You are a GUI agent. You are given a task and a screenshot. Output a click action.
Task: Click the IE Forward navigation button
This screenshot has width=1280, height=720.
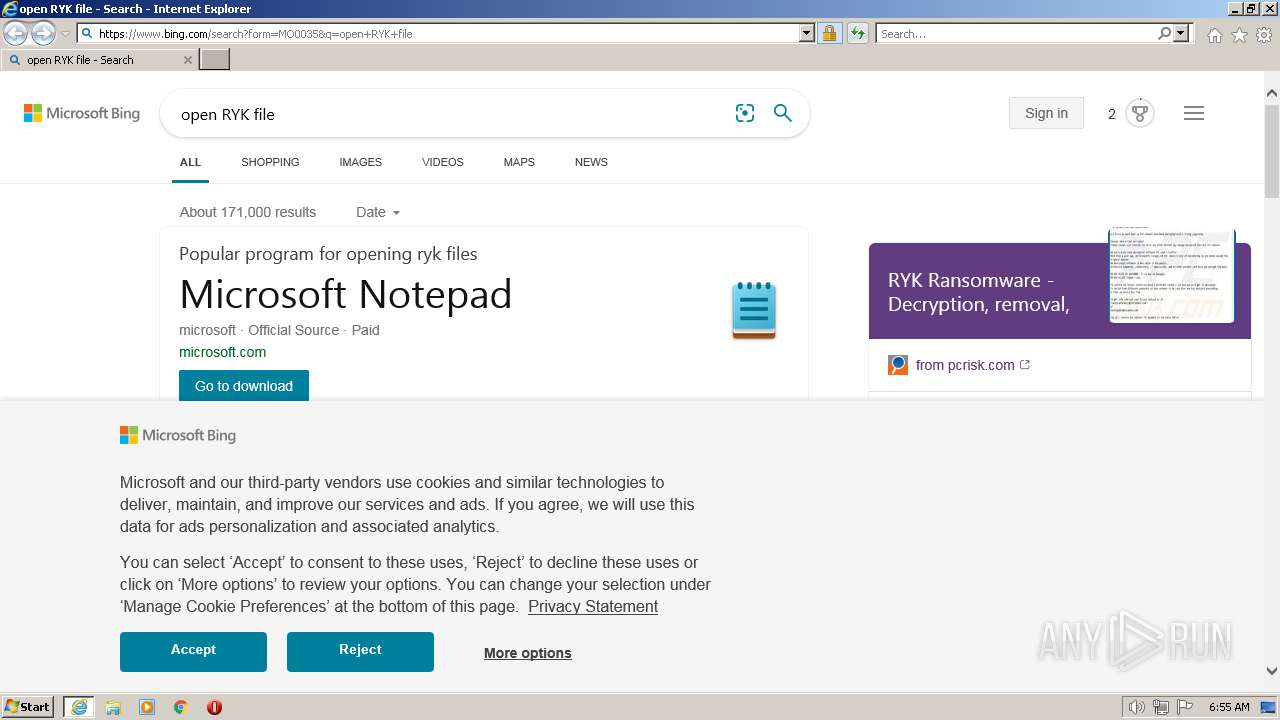(x=43, y=34)
